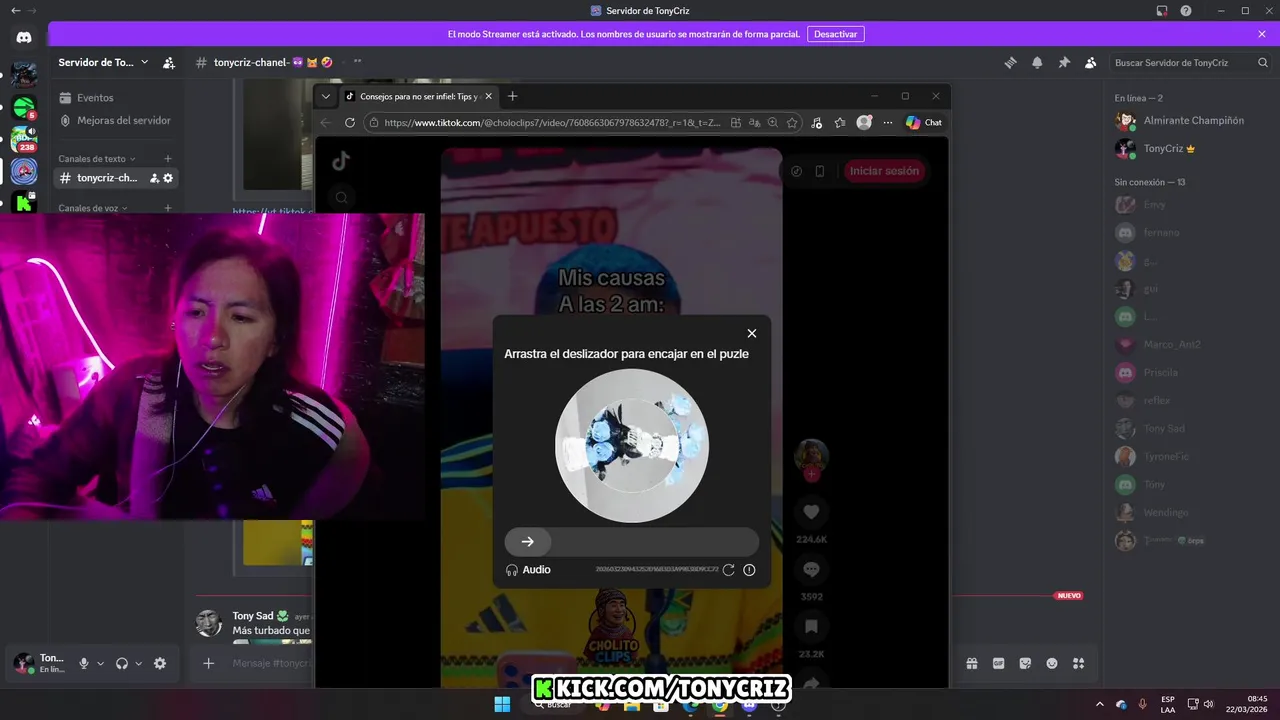The image size is (1280, 720).
Task: Mute microphone in Discord user panel
Action: coord(84,663)
